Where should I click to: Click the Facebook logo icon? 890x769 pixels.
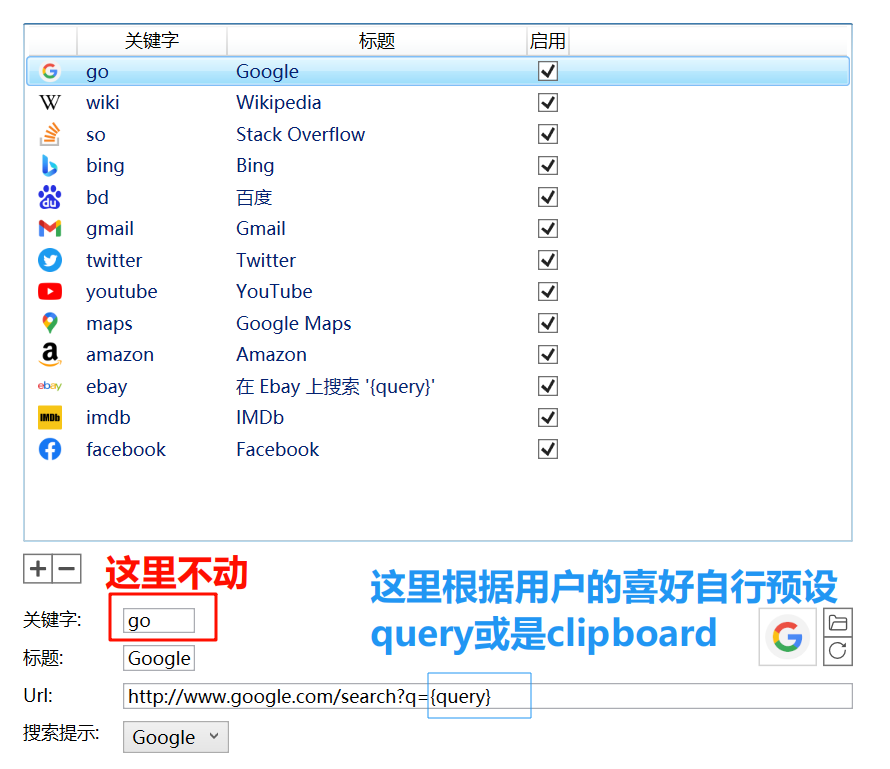pyautogui.click(x=50, y=449)
